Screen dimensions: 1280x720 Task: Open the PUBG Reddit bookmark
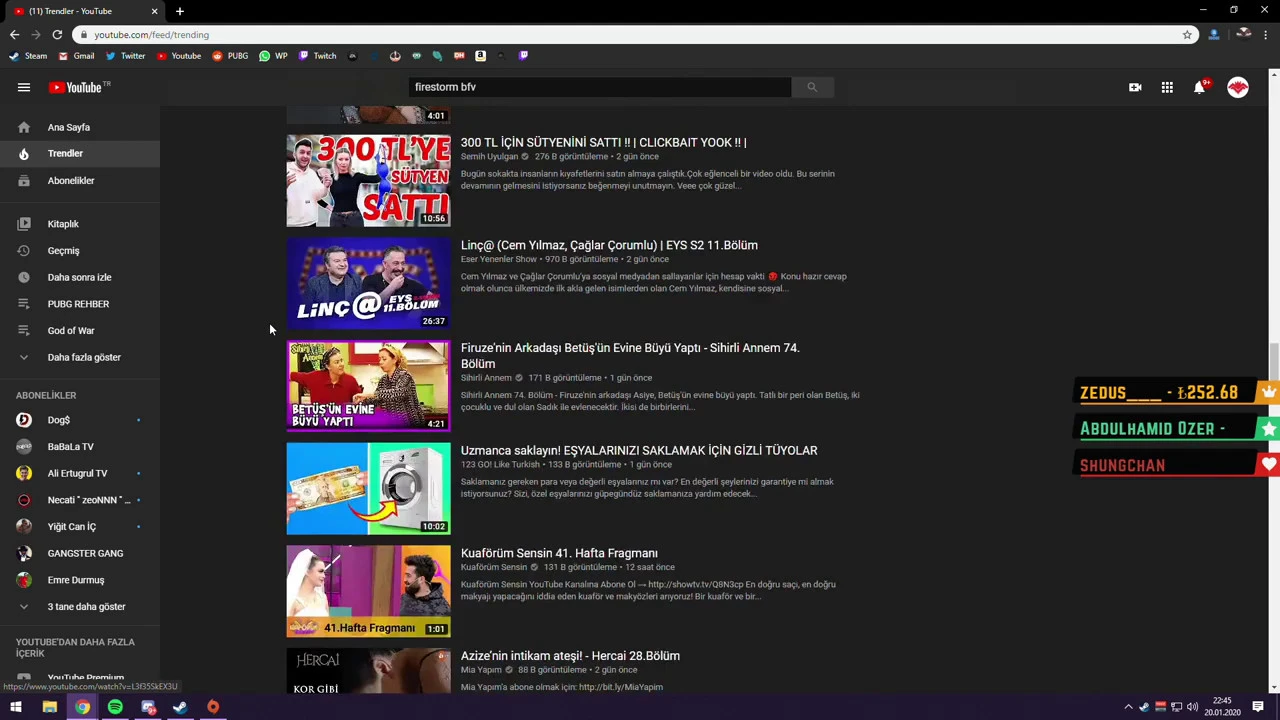tap(230, 56)
